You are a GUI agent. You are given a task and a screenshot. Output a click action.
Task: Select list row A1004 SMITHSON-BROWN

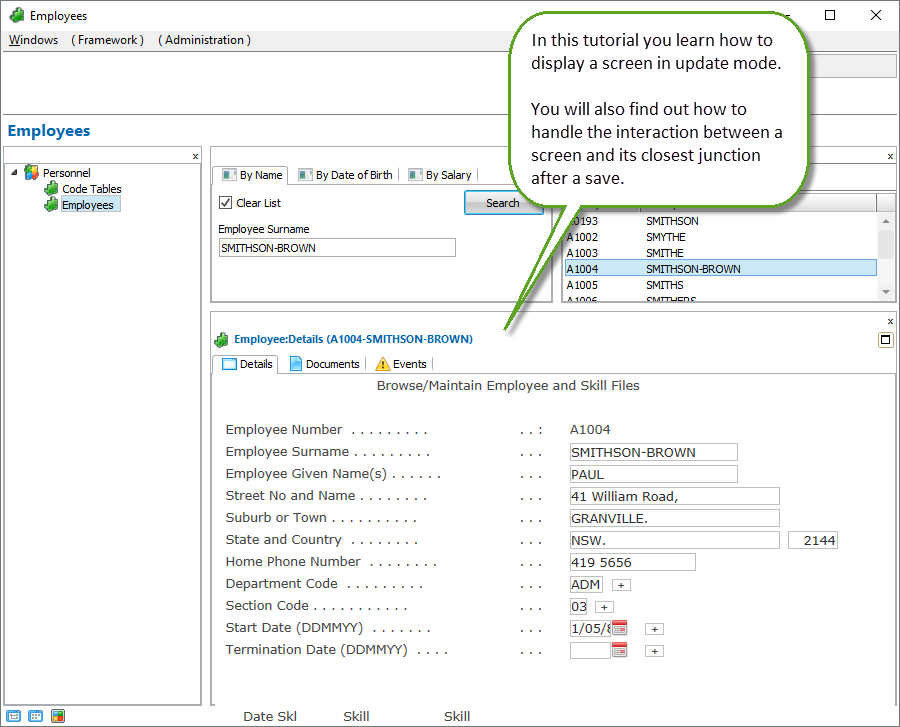tap(721, 269)
